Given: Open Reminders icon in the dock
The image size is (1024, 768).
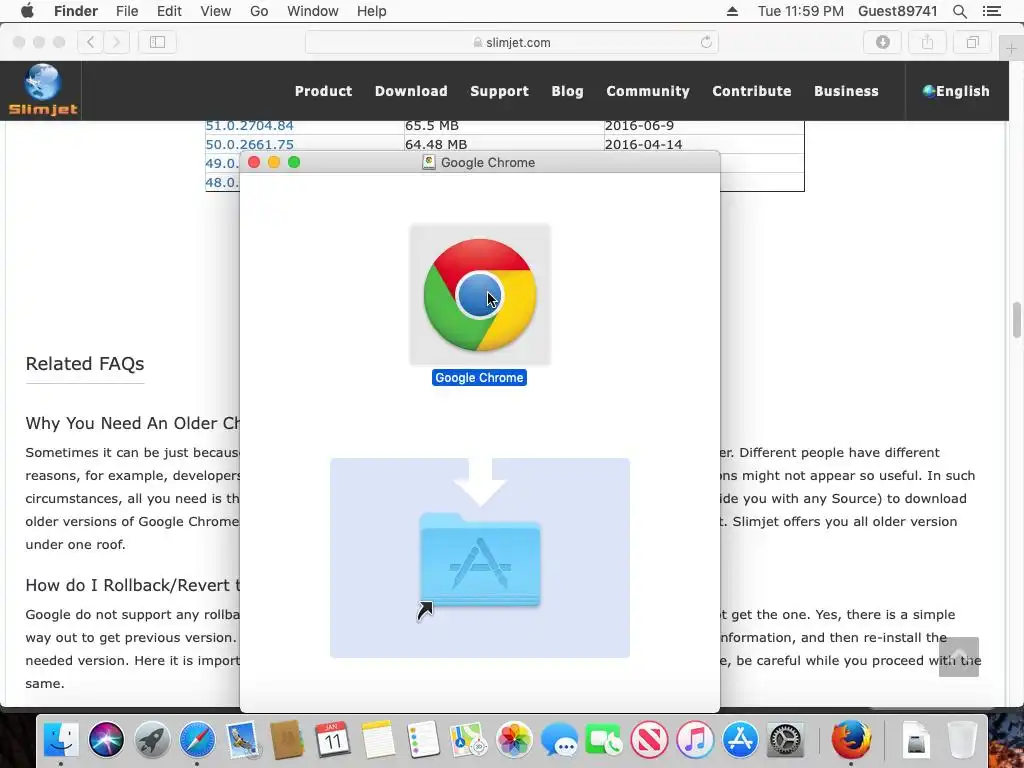Looking at the screenshot, I should click(x=423, y=740).
